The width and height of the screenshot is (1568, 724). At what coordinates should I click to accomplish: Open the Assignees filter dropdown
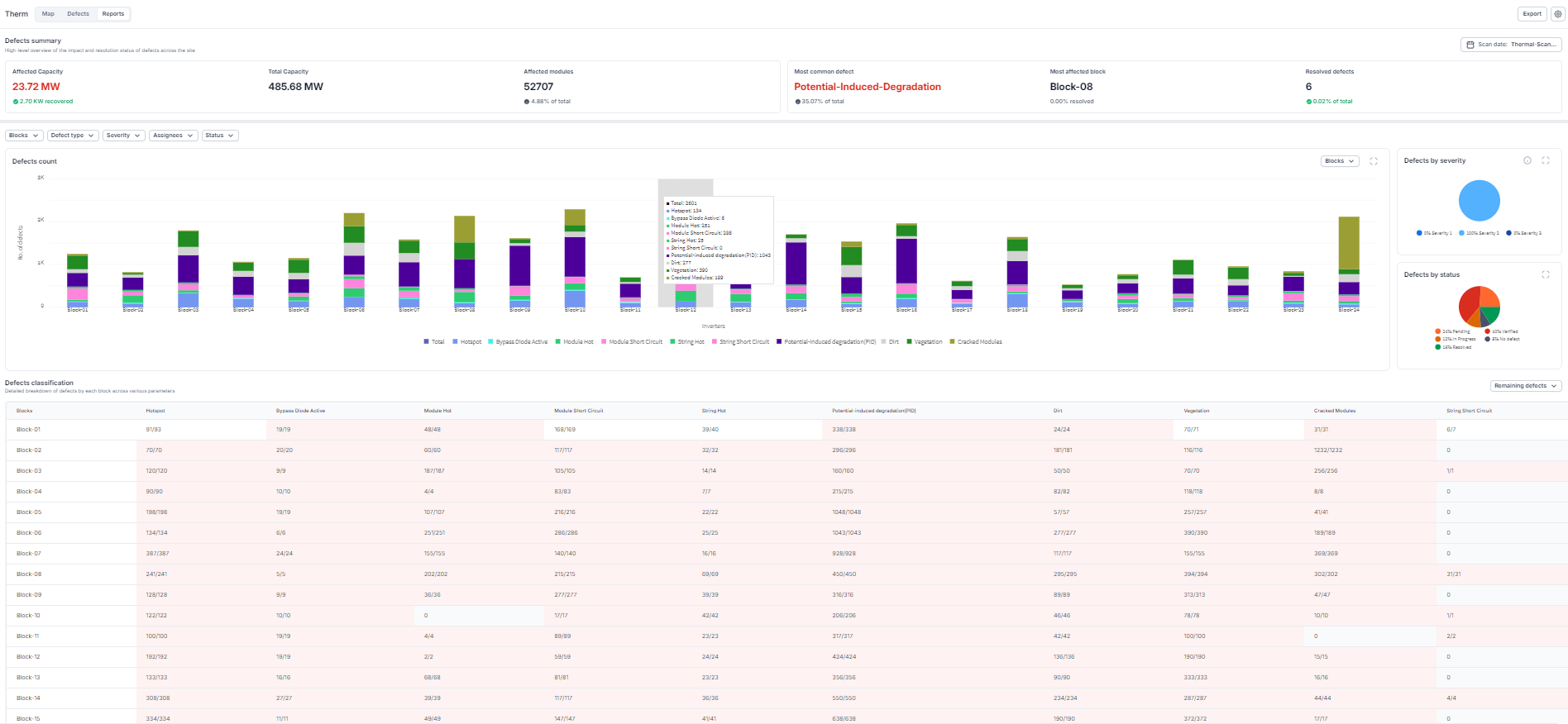(x=174, y=136)
